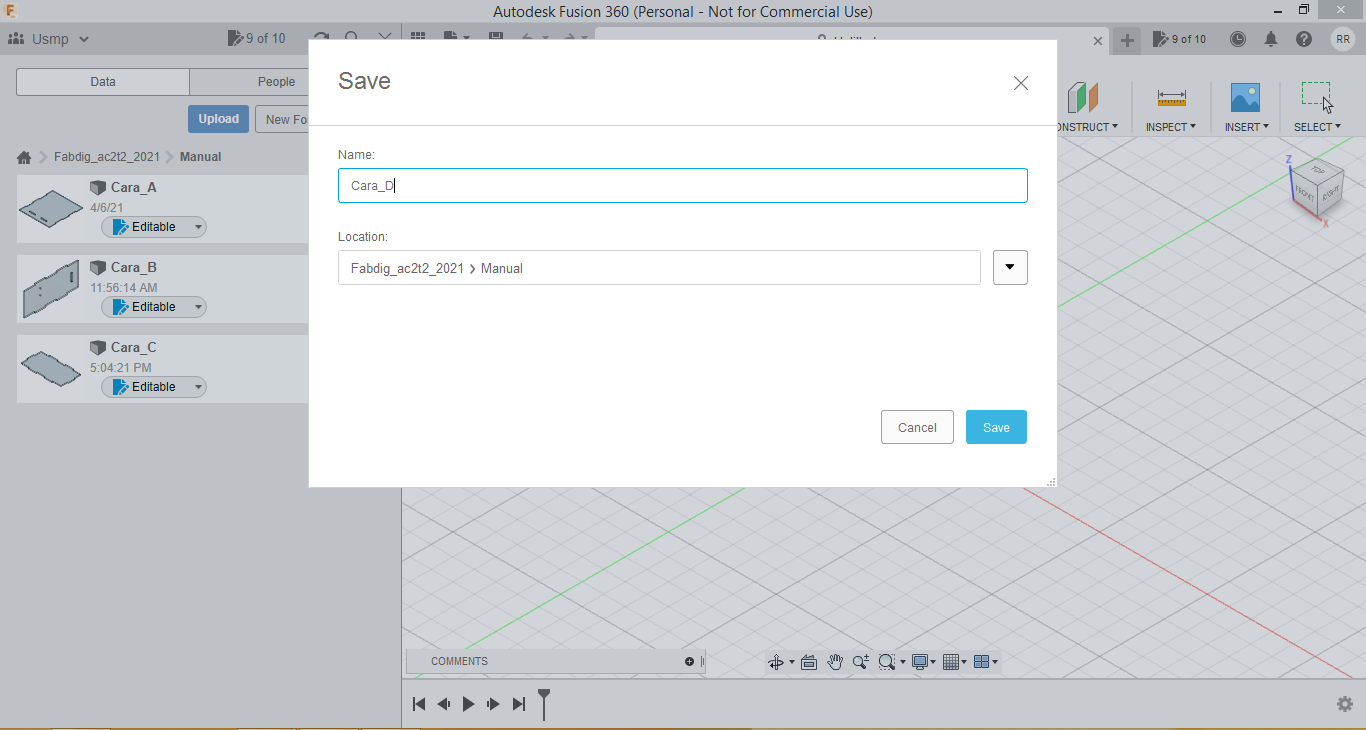Click the editable documents counter next to the clock icon
The height and width of the screenshot is (730, 1366).
pos(1180,39)
